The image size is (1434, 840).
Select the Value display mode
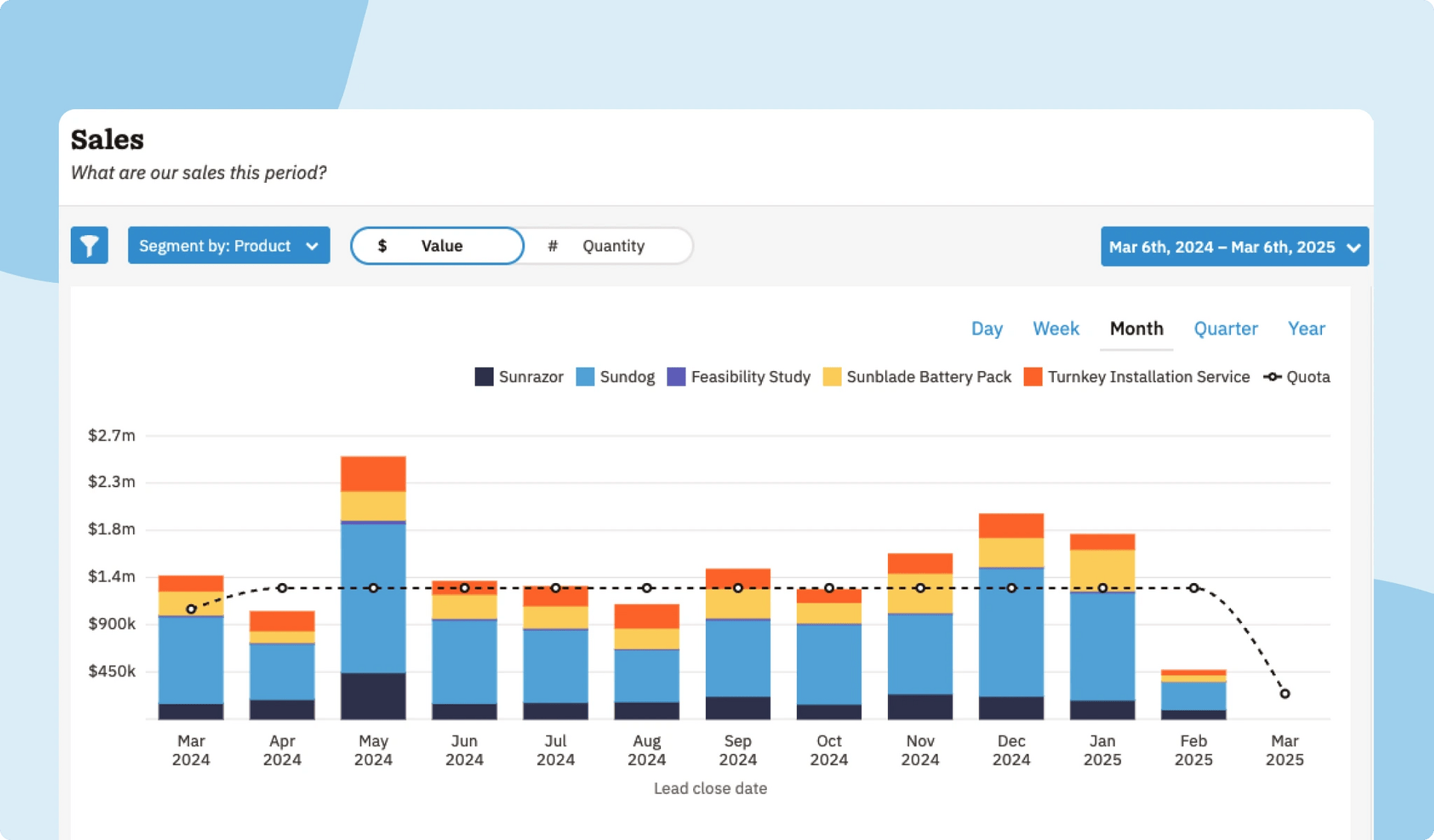437,246
